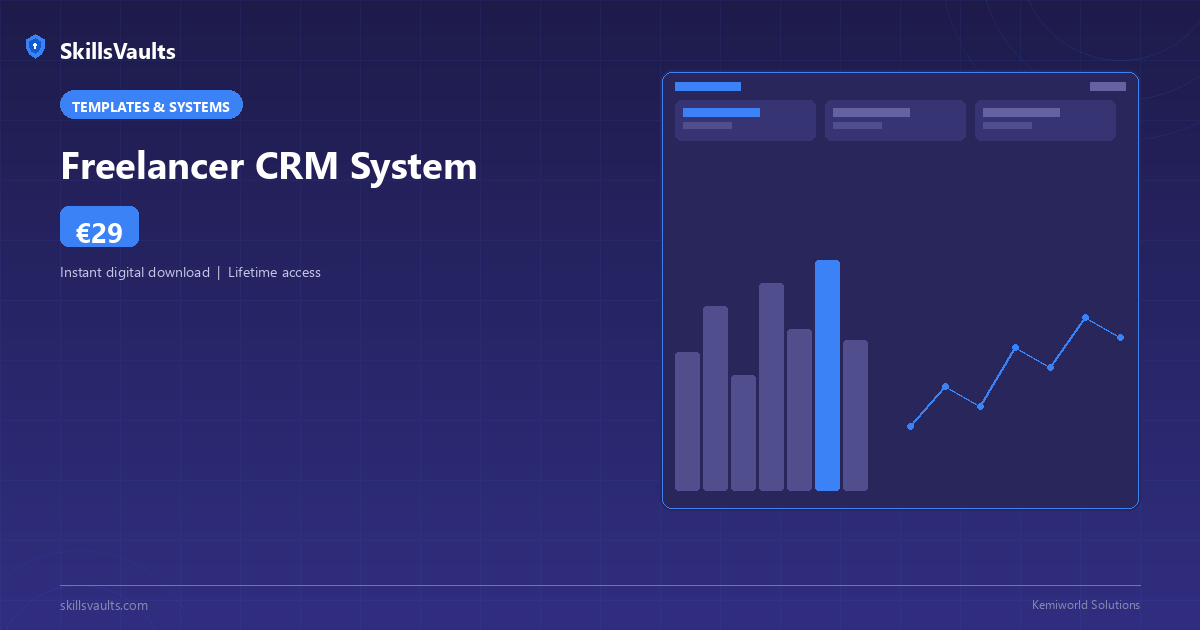Click the SkillsVaults shield logo icon
Viewport: 1200px width, 630px height.
35,47
